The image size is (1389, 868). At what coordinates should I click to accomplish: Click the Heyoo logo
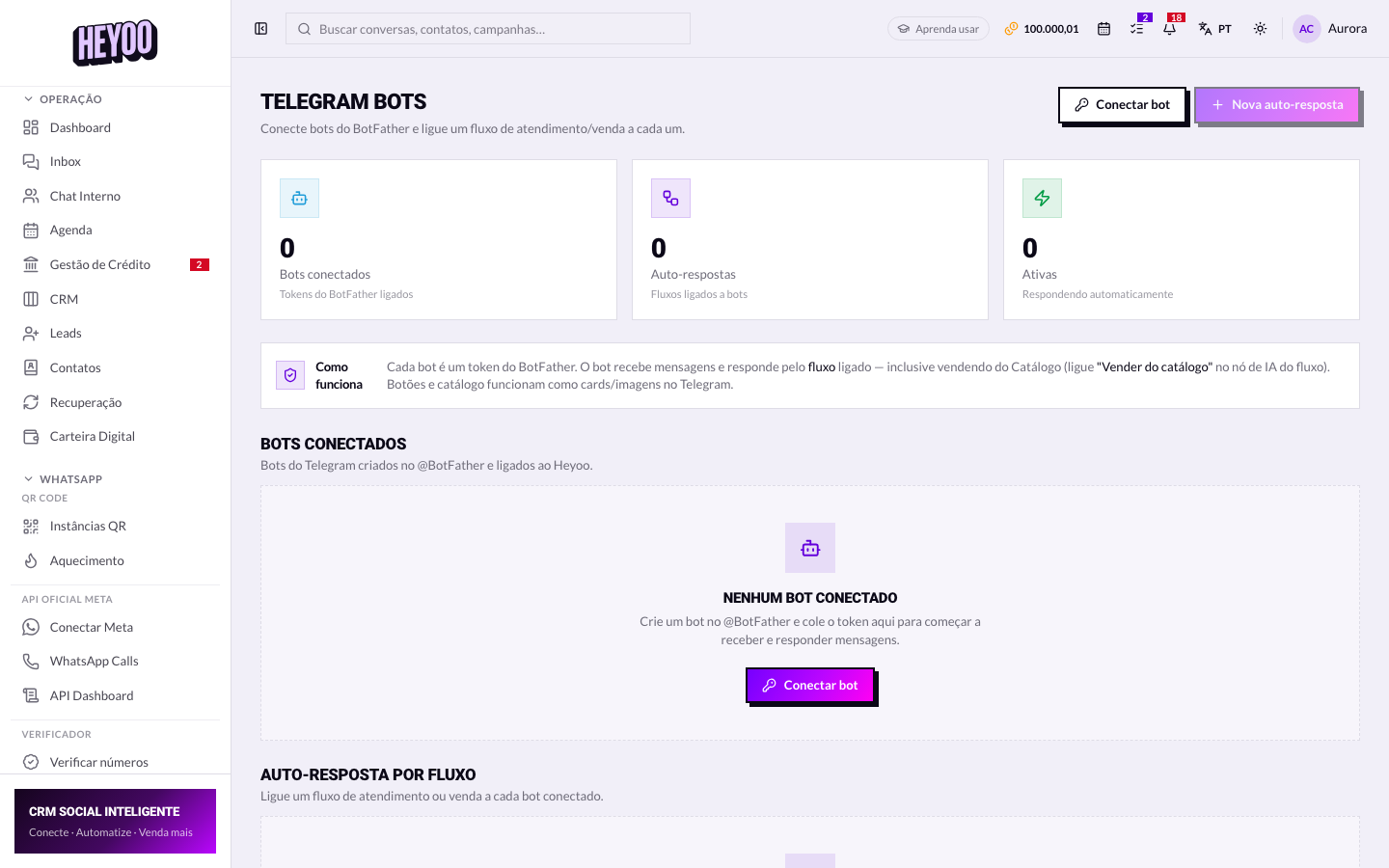point(115,43)
